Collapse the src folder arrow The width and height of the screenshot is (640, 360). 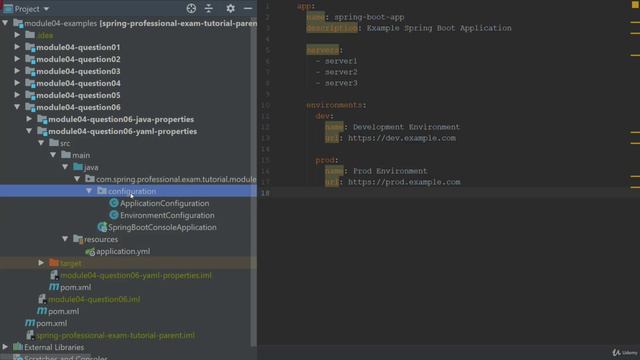(41, 143)
